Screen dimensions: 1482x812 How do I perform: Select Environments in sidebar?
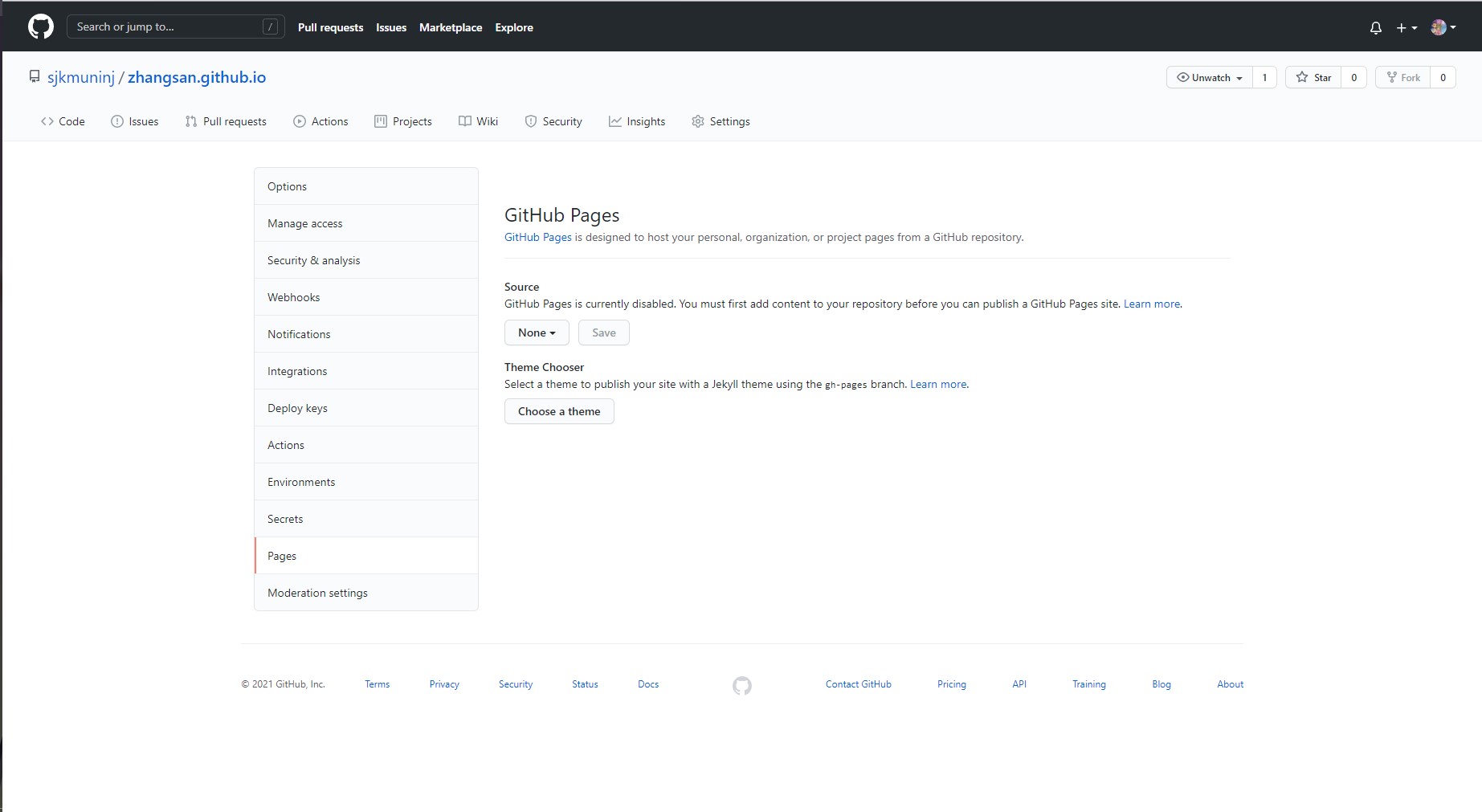366,482
